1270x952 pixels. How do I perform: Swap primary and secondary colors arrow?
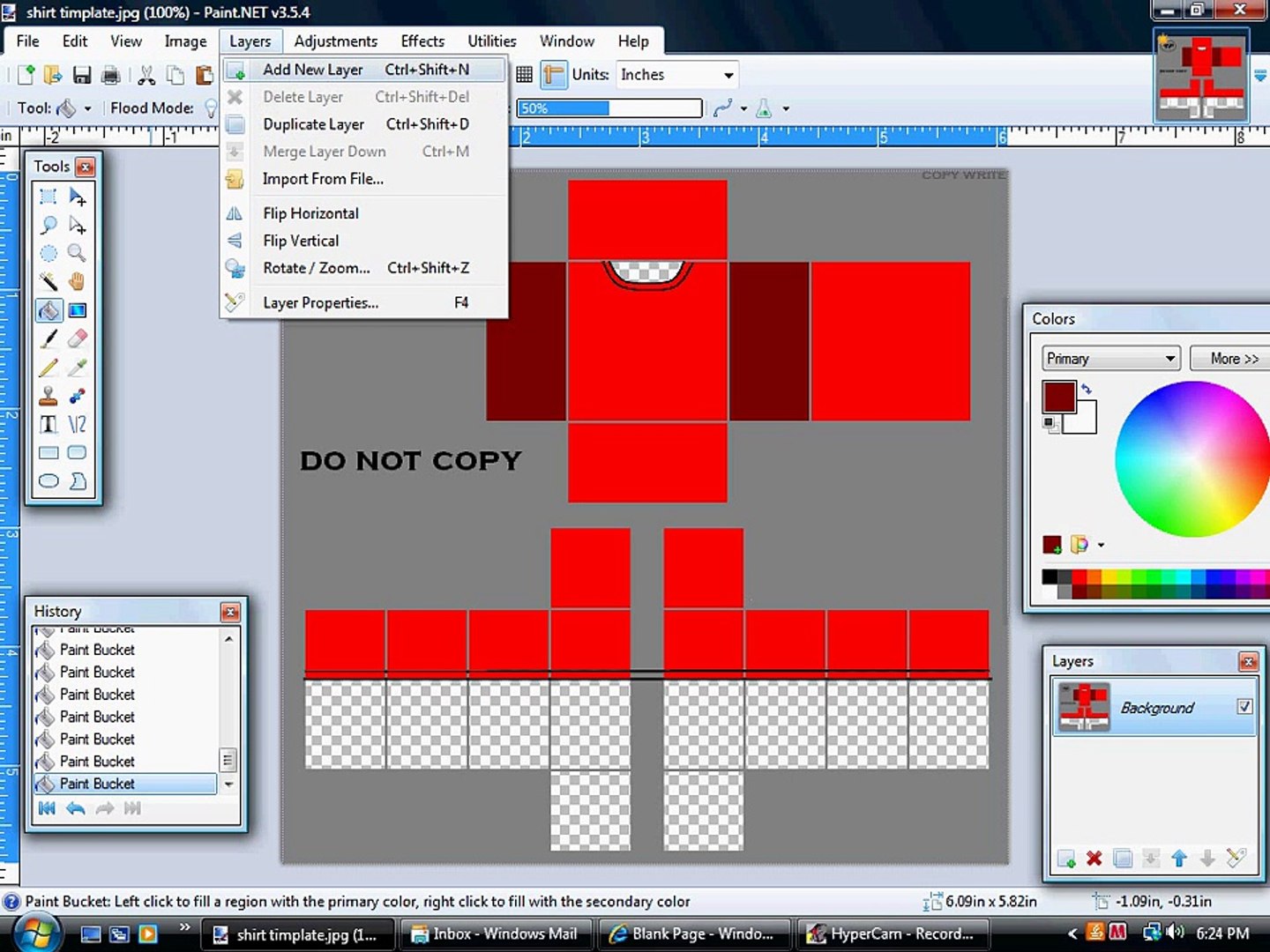click(x=1087, y=388)
